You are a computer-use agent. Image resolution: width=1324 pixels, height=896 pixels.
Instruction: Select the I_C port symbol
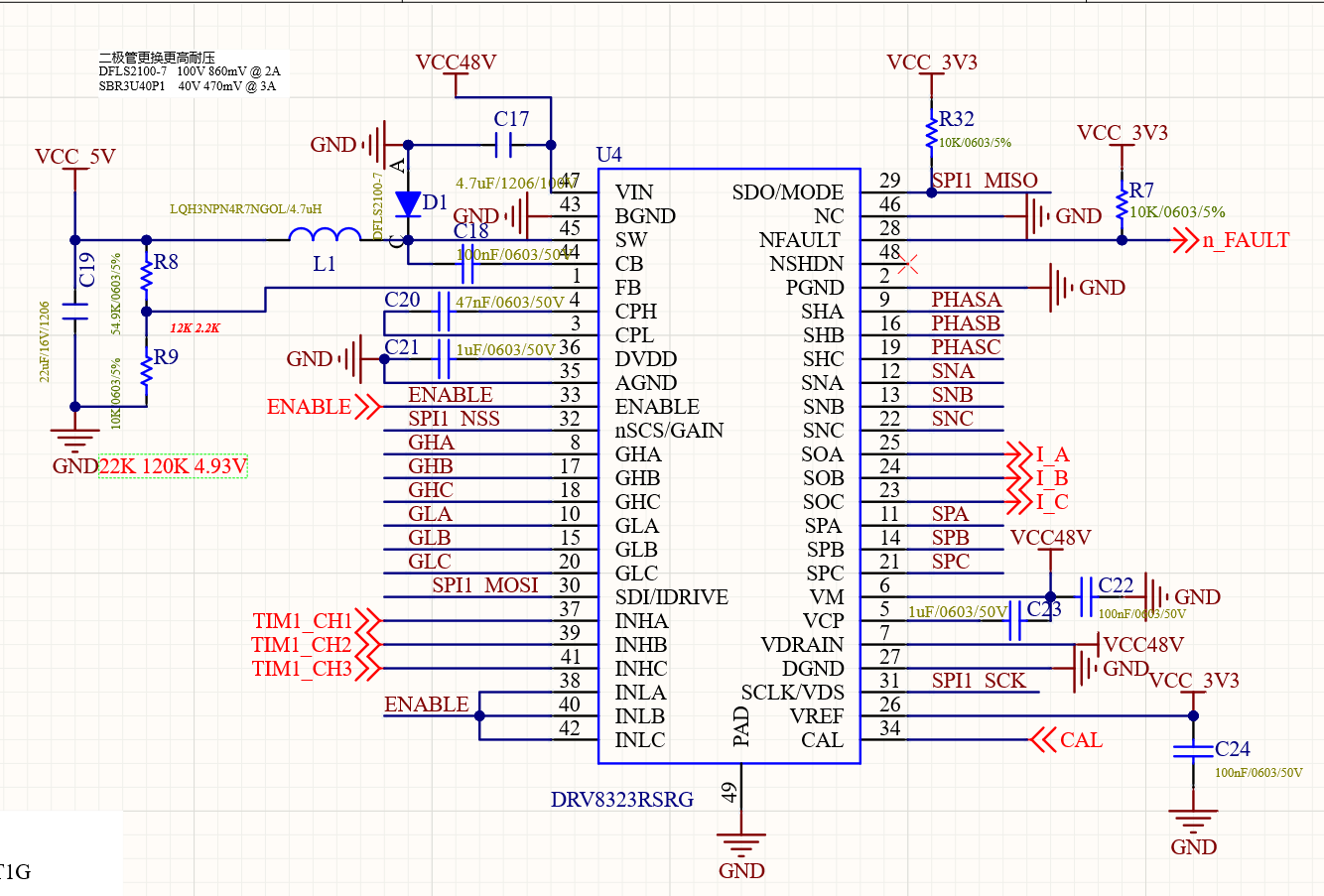coord(1019,502)
